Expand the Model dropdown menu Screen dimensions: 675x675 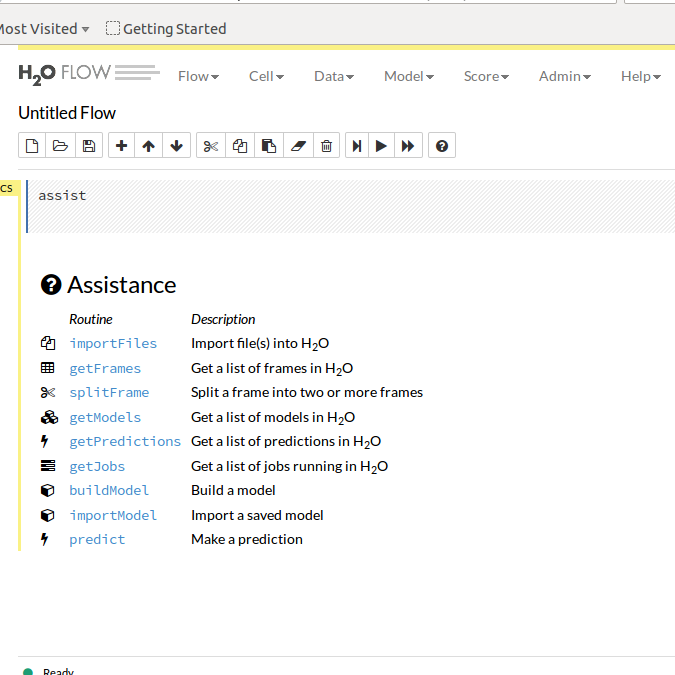click(x=409, y=76)
